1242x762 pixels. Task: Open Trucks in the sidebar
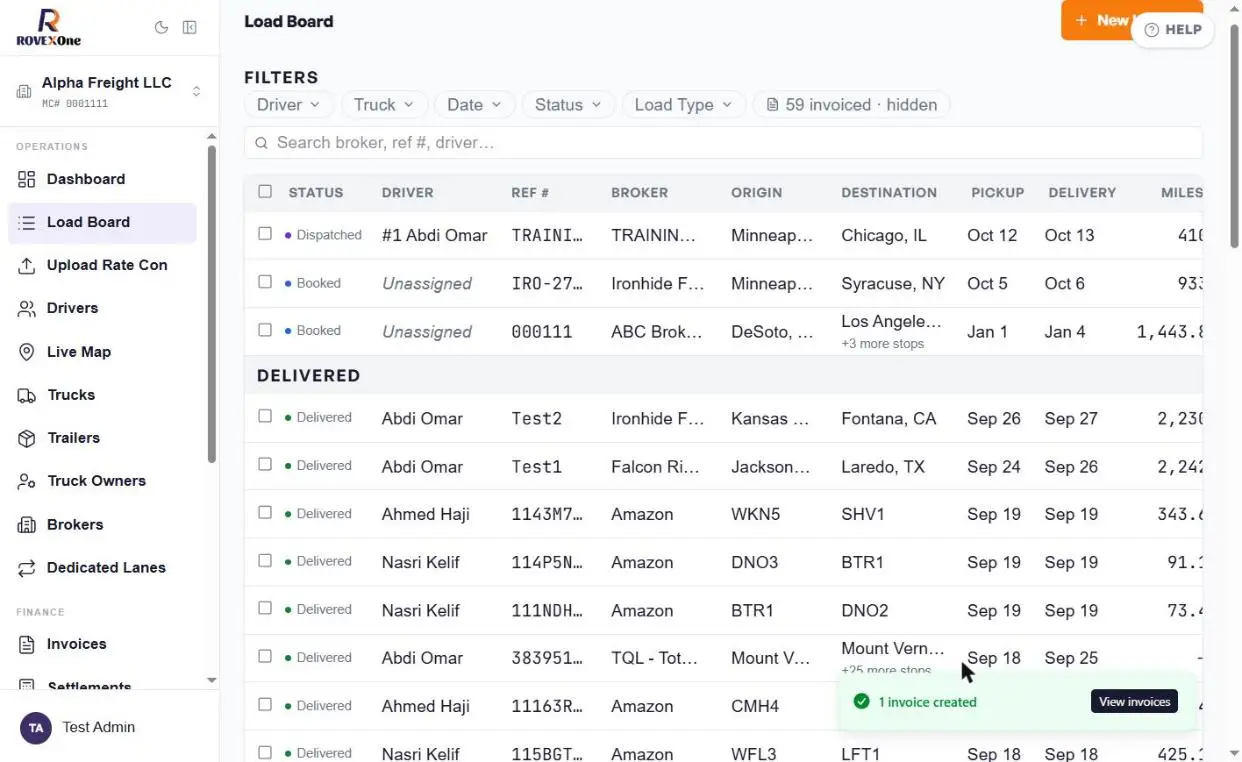coord(102,395)
